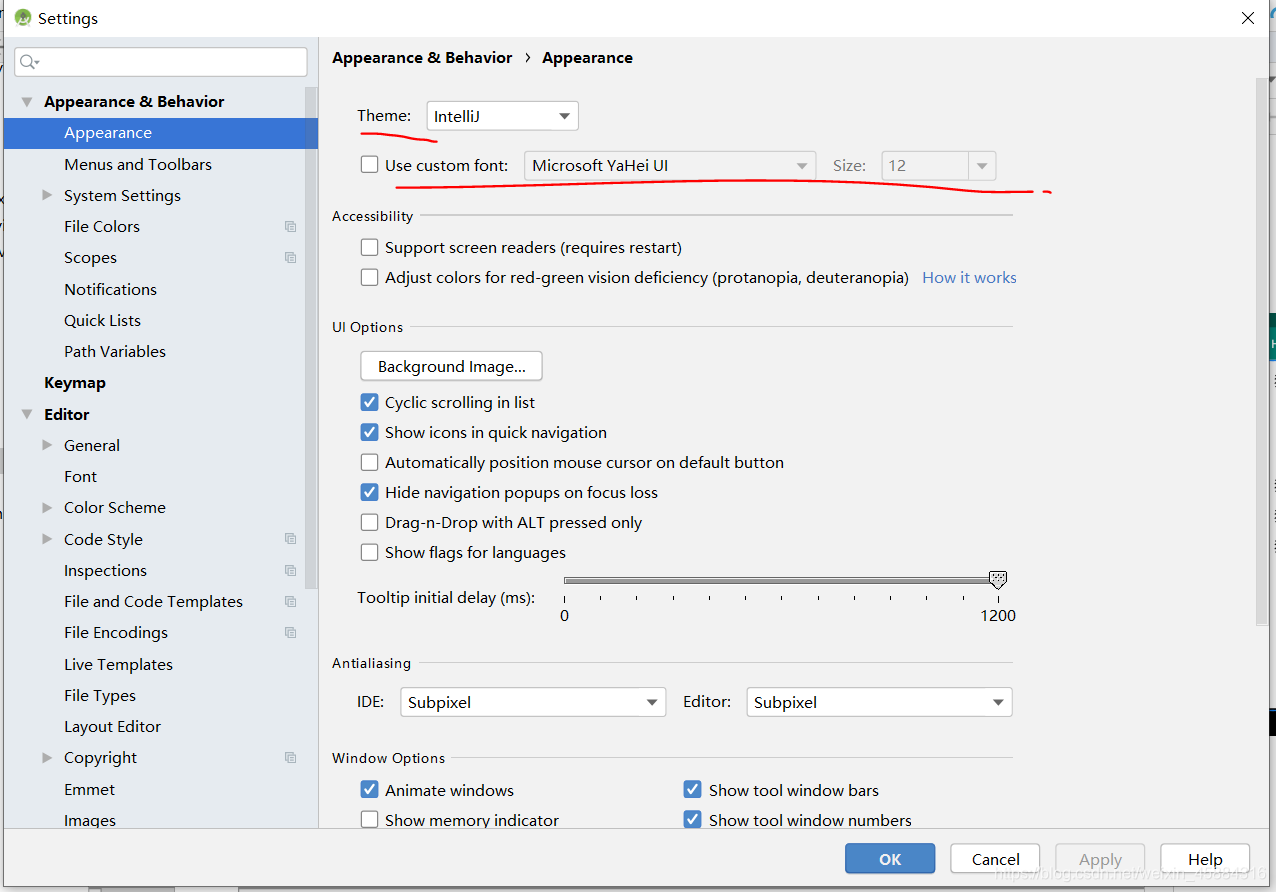The height and width of the screenshot is (892, 1276).
Task: Uncheck Cyclic scrolling in list
Action: 370,402
